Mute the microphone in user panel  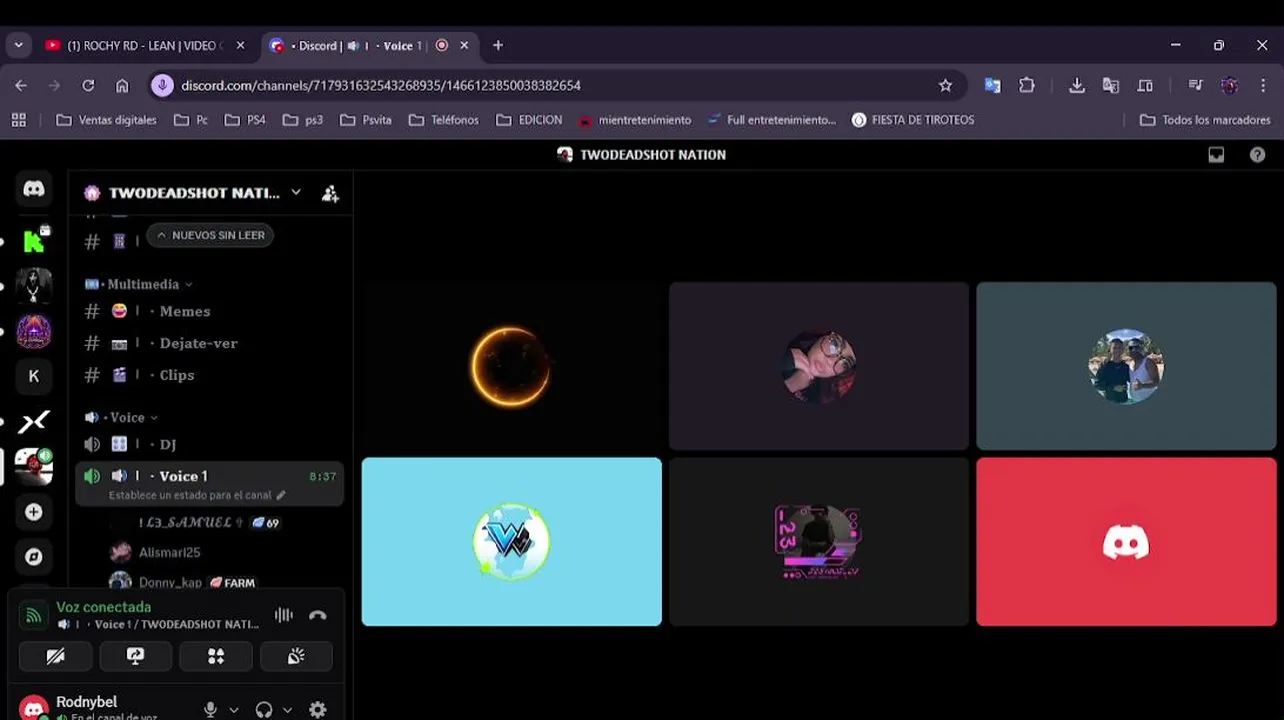(x=210, y=709)
